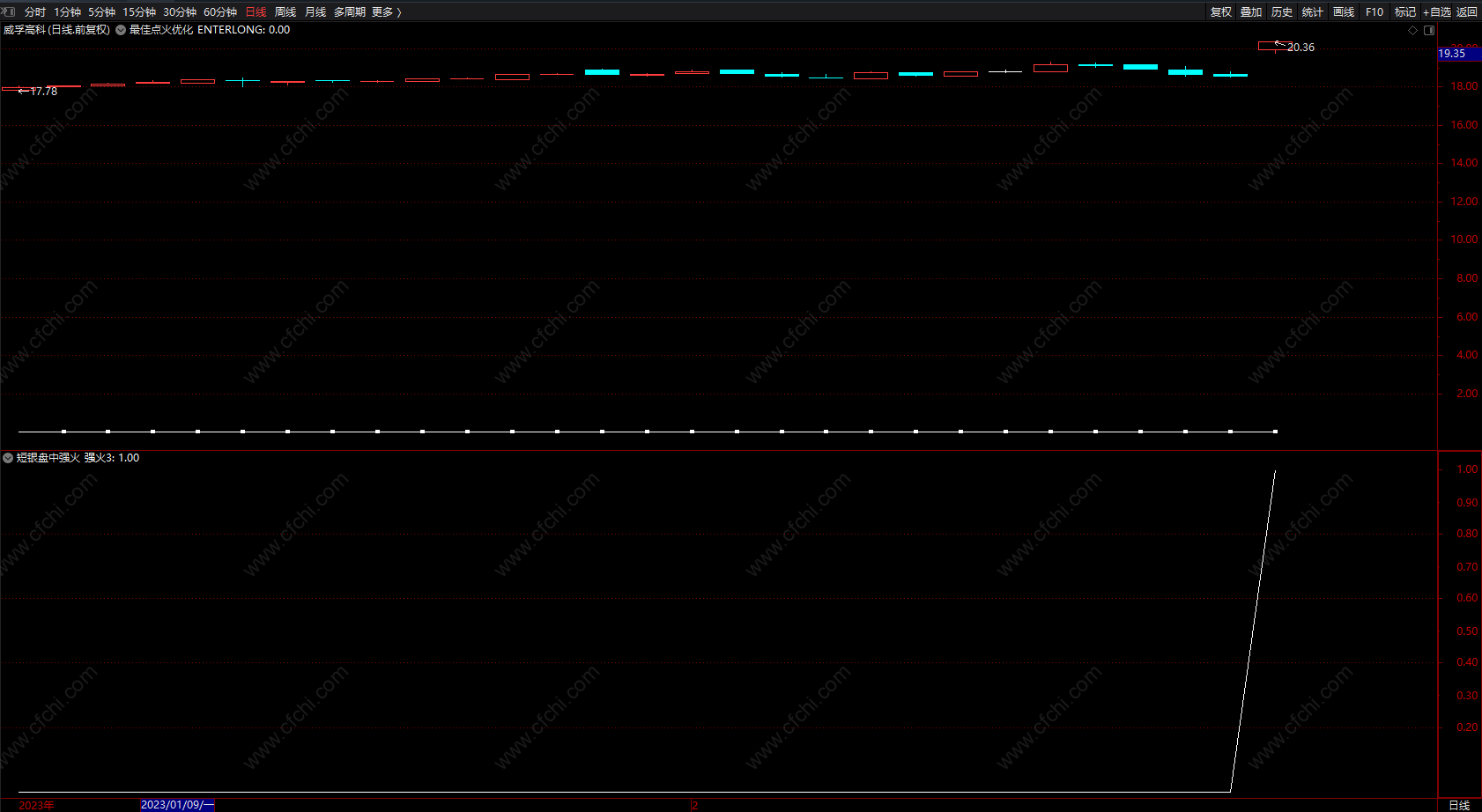Open the 多周期 multi-period view
The width and height of the screenshot is (1482, 812).
(350, 11)
